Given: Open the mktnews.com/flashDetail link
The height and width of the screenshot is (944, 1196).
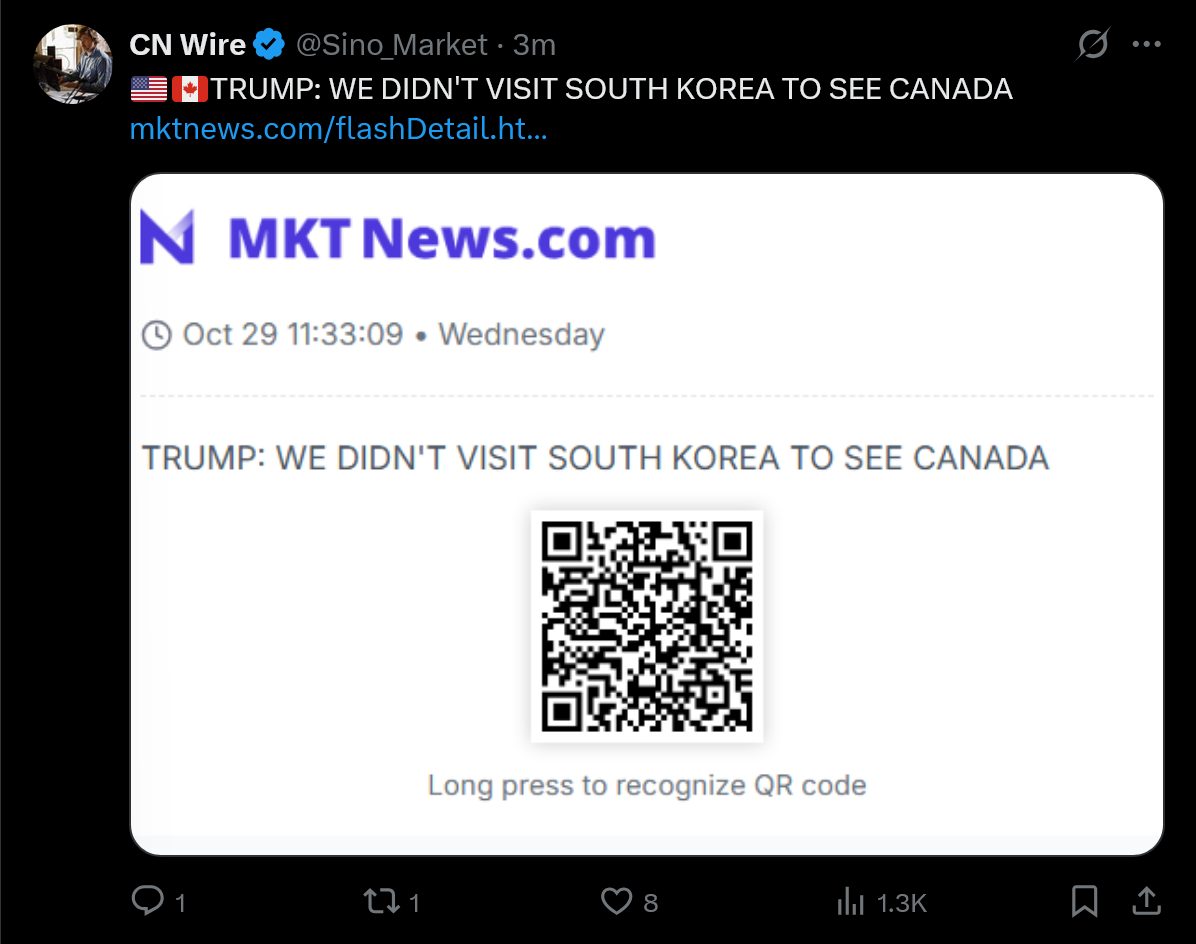Looking at the screenshot, I should coord(339,129).
